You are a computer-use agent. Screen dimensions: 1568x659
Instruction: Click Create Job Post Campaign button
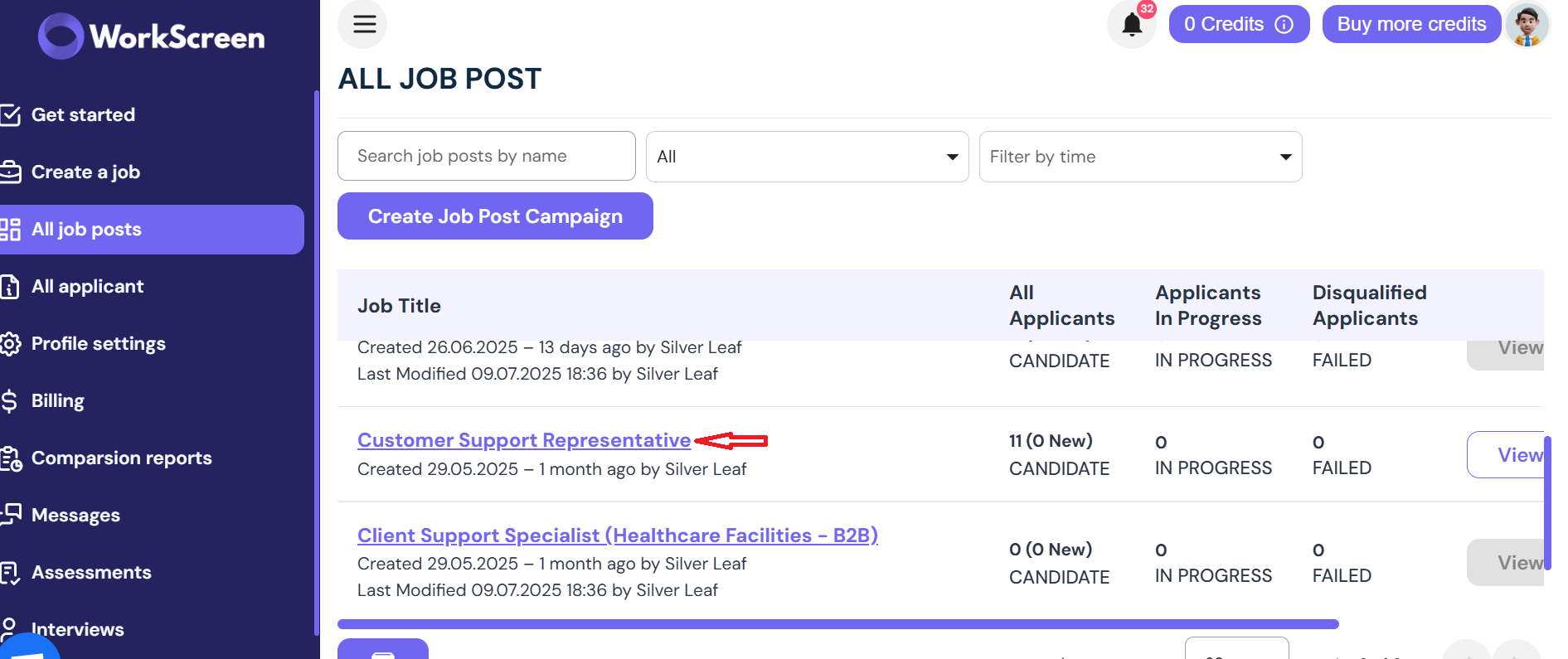pos(495,216)
